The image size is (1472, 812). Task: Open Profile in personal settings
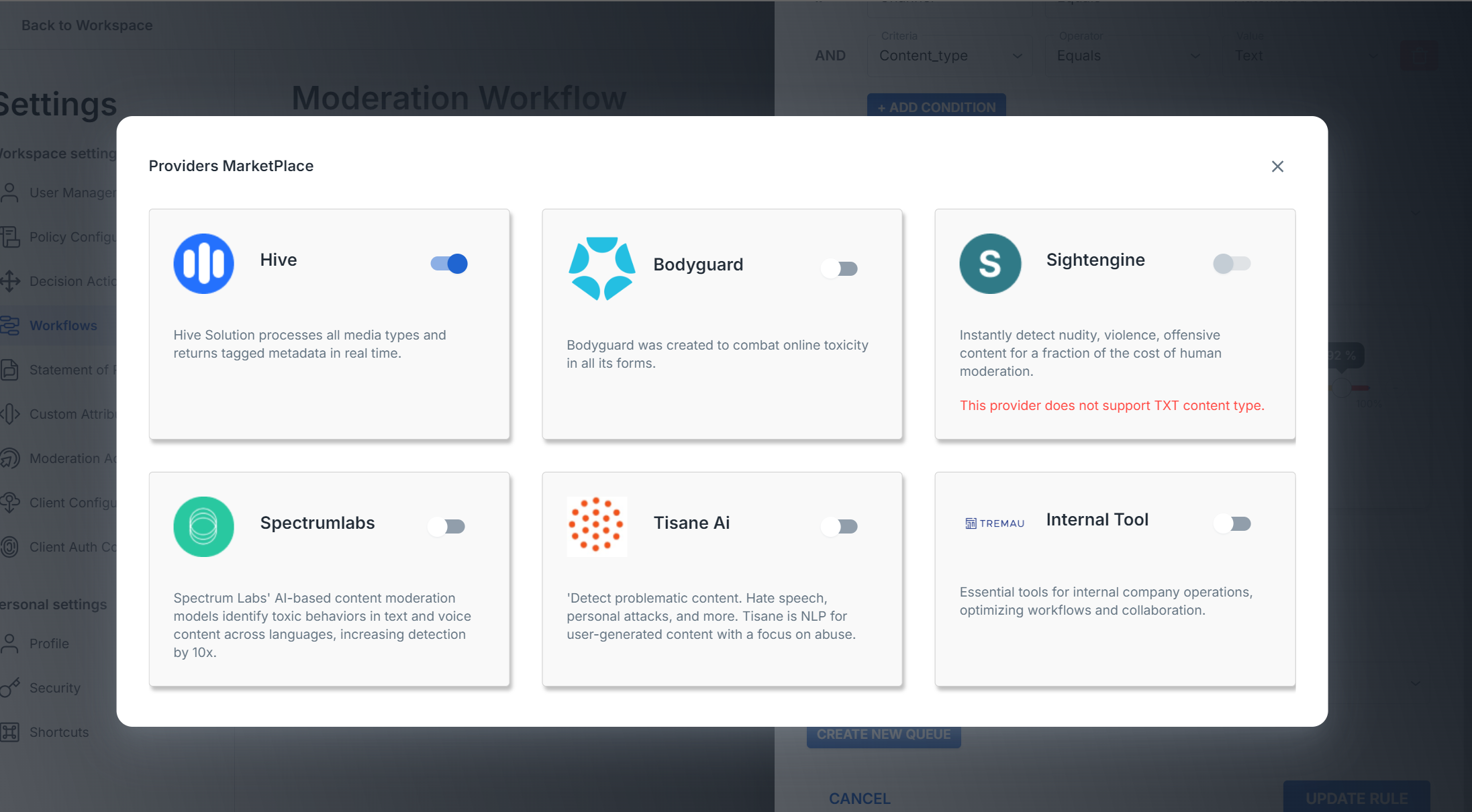click(x=49, y=644)
